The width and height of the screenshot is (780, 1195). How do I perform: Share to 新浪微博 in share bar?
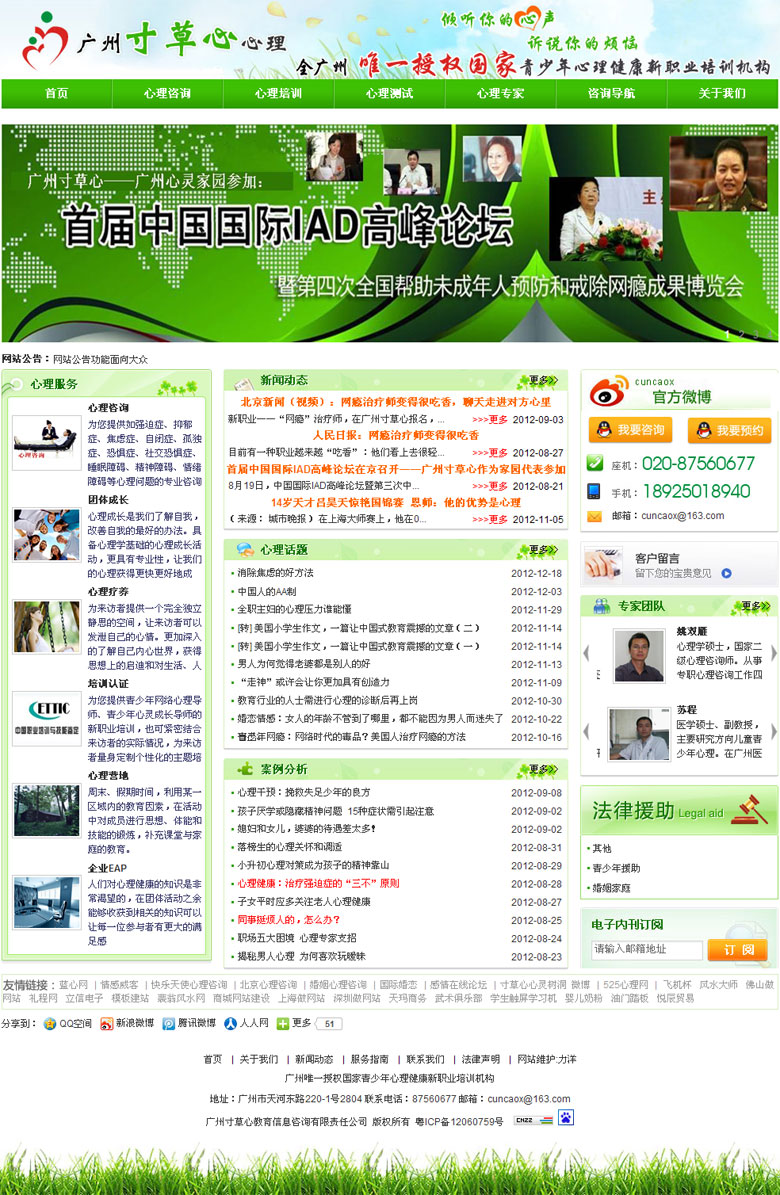click(108, 1023)
